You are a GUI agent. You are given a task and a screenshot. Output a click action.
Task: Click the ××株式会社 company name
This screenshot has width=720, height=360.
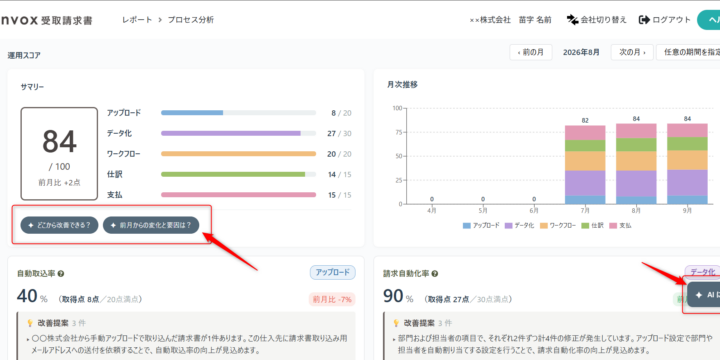tap(490, 20)
